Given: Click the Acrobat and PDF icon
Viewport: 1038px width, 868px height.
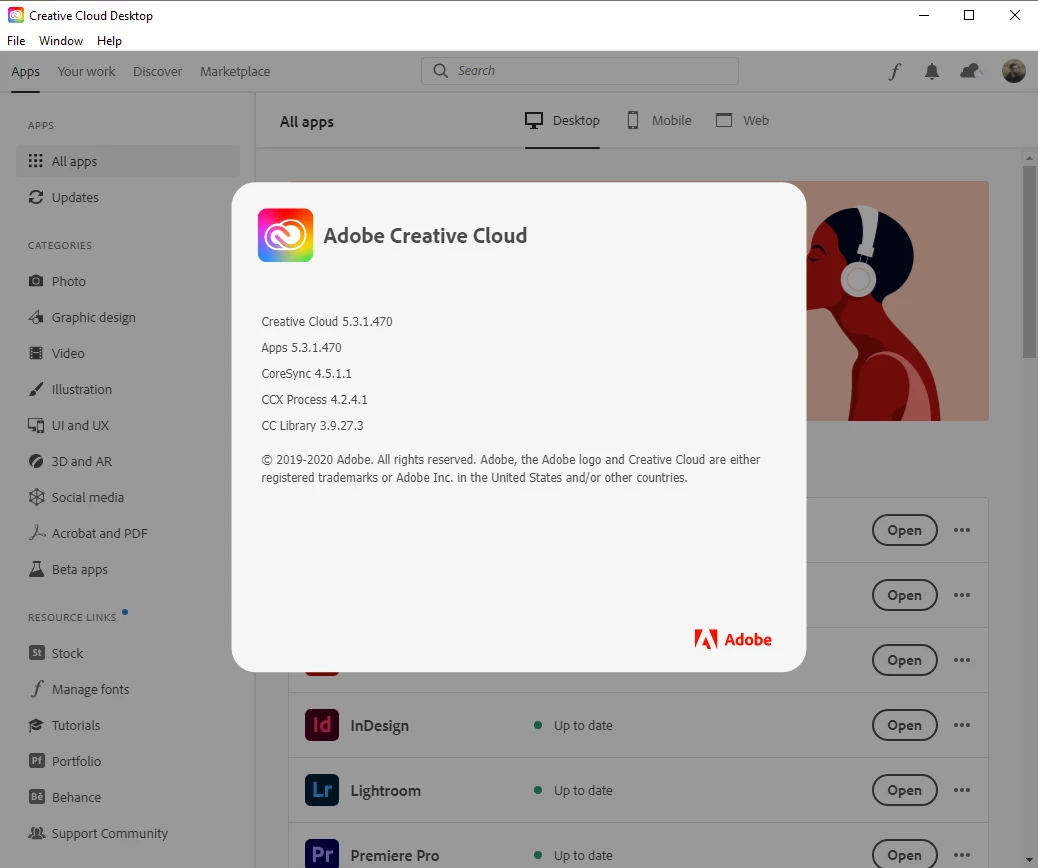Looking at the screenshot, I should coord(36,532).
